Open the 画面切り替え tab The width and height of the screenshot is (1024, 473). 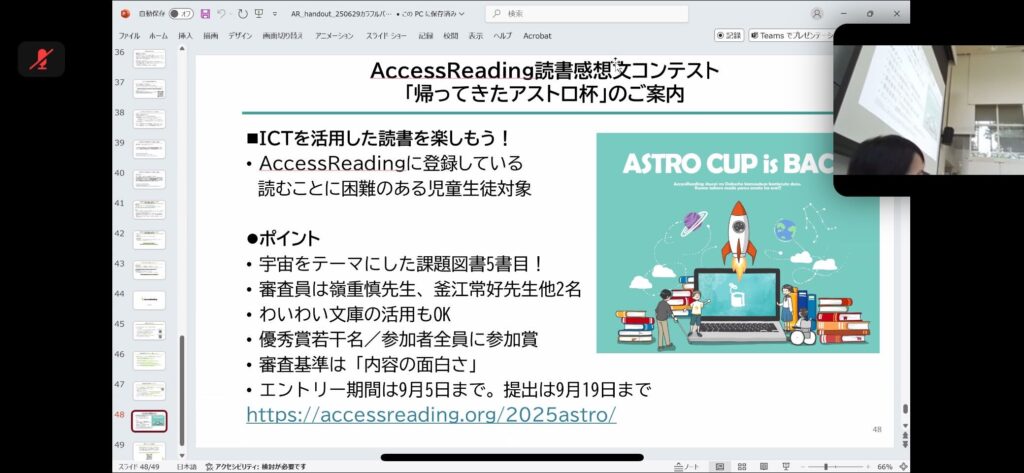coord(283,36)
